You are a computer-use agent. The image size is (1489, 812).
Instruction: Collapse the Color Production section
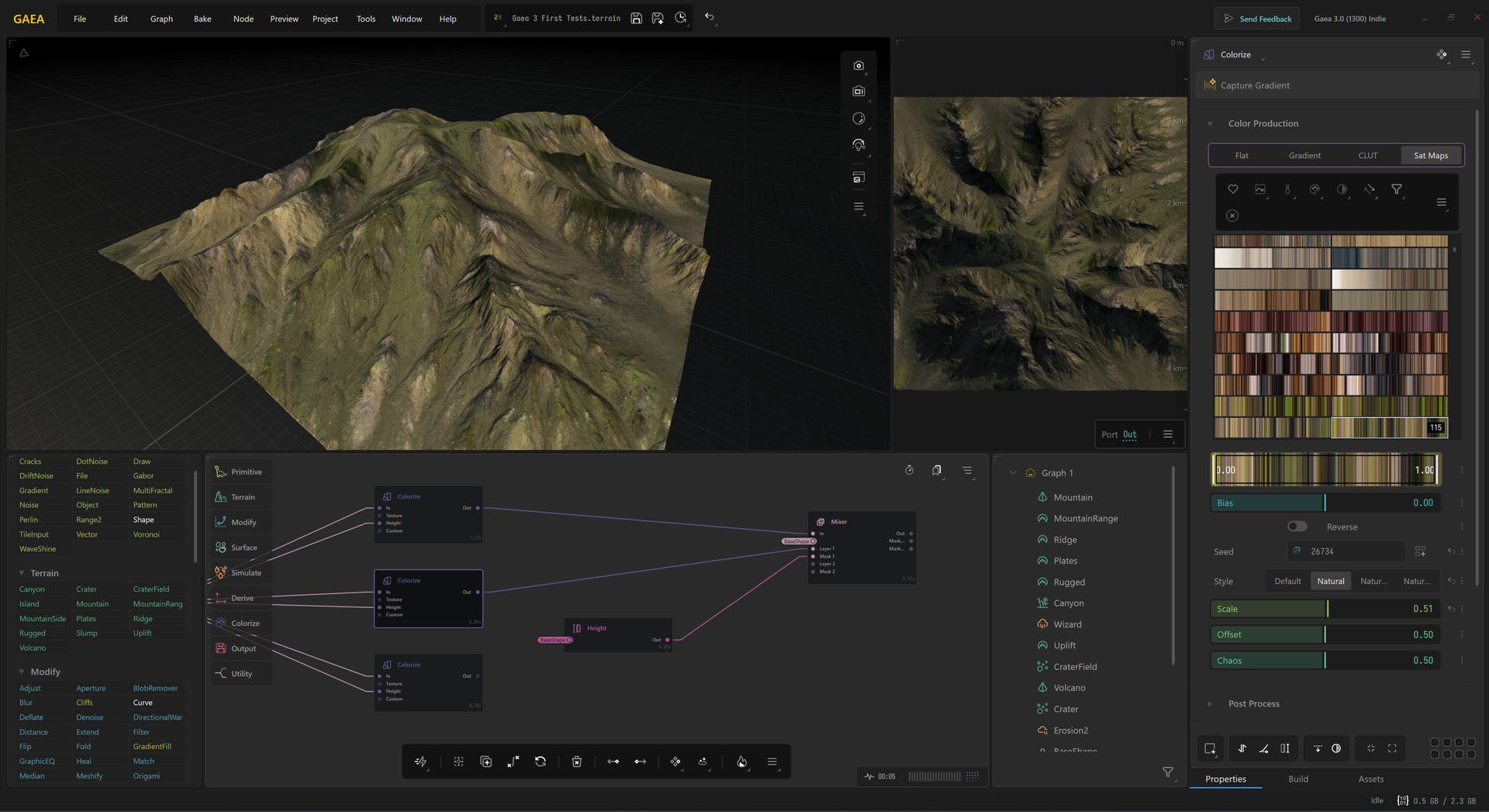click(x=1210, y=124)
